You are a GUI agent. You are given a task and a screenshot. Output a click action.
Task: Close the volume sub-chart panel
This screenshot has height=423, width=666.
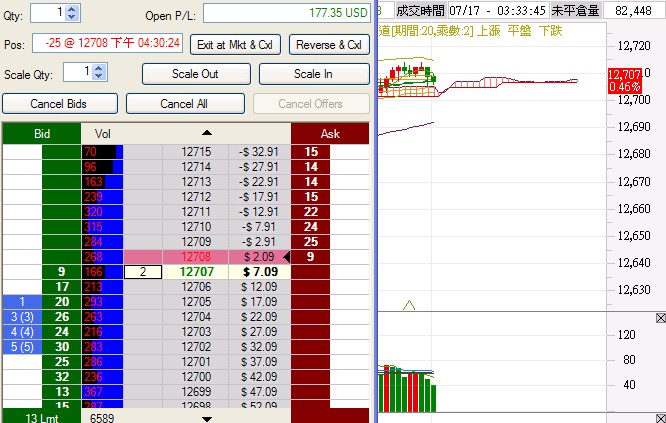click(660, 318)
